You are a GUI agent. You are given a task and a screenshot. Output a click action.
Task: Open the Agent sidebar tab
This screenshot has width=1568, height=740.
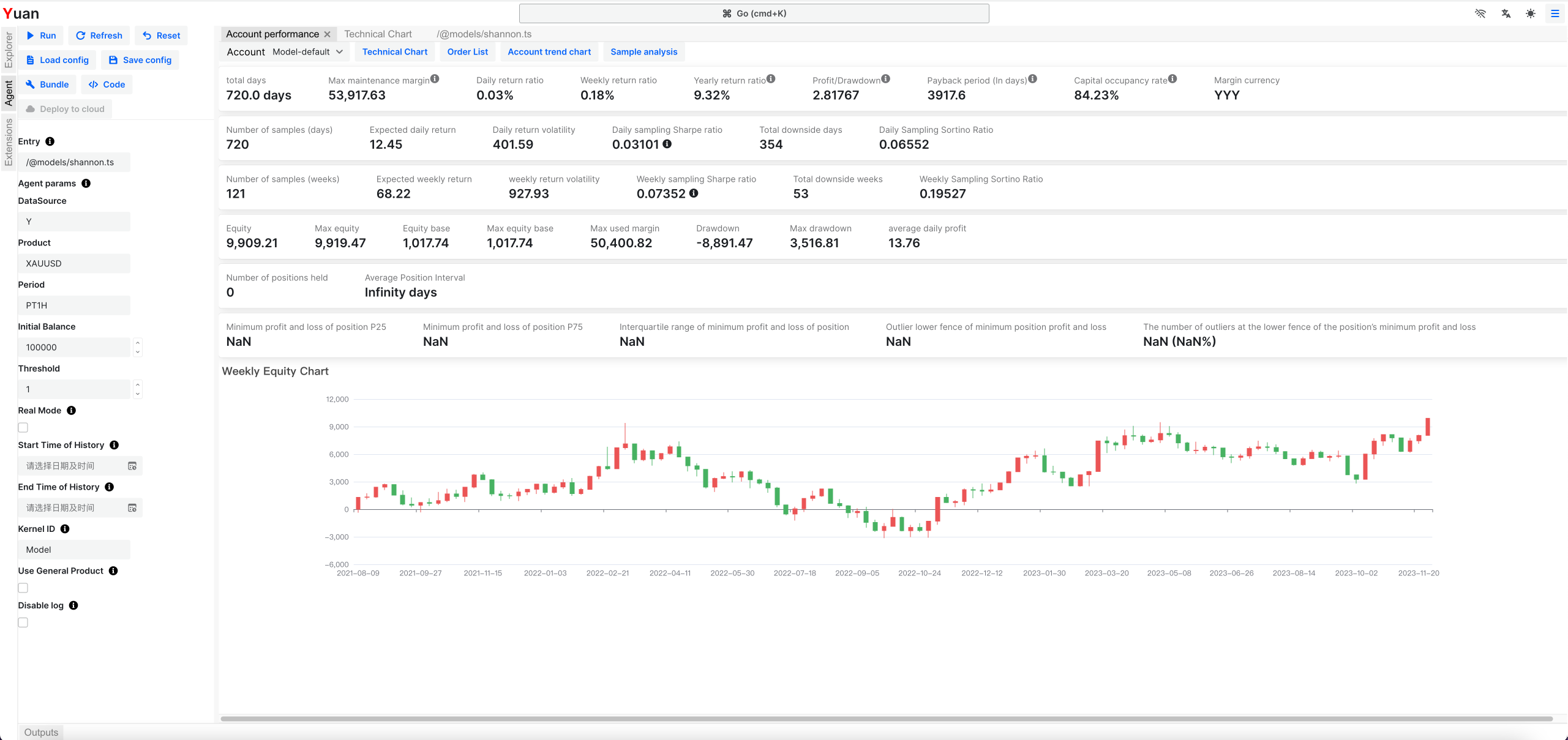pos(9,93)
